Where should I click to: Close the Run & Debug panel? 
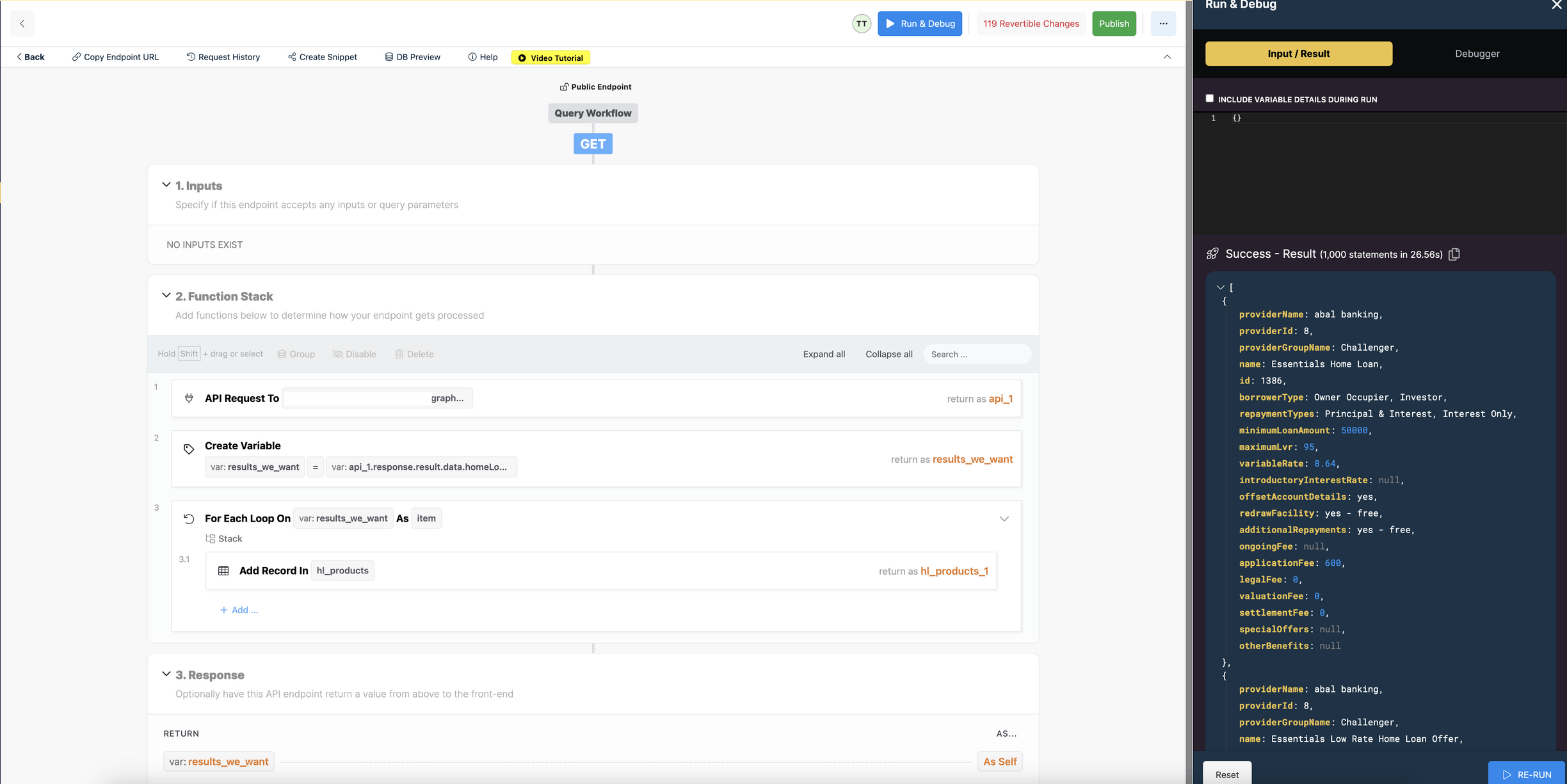[1556, 5]
